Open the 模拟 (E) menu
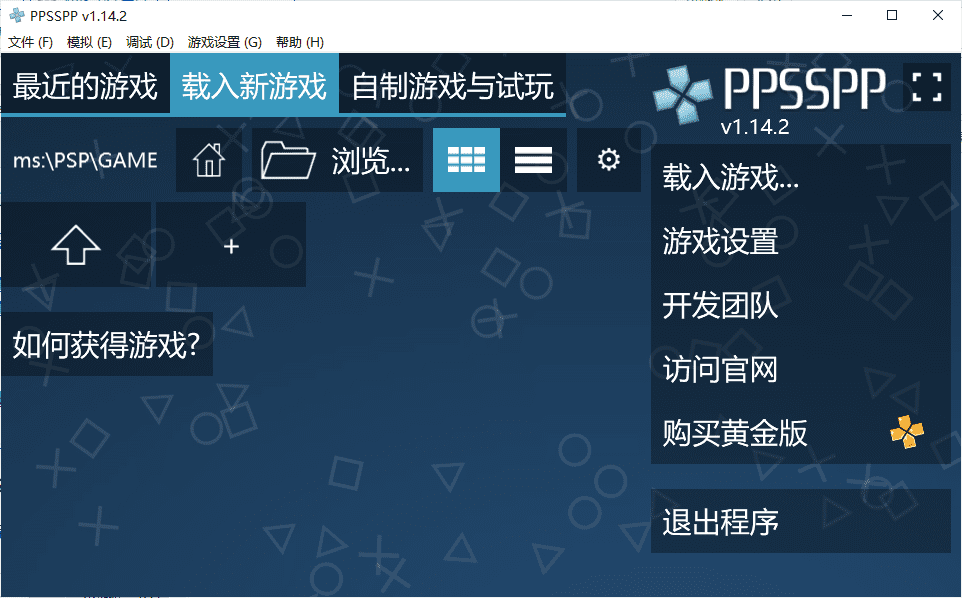The image size is (962, 598). (x=89, y=42)
